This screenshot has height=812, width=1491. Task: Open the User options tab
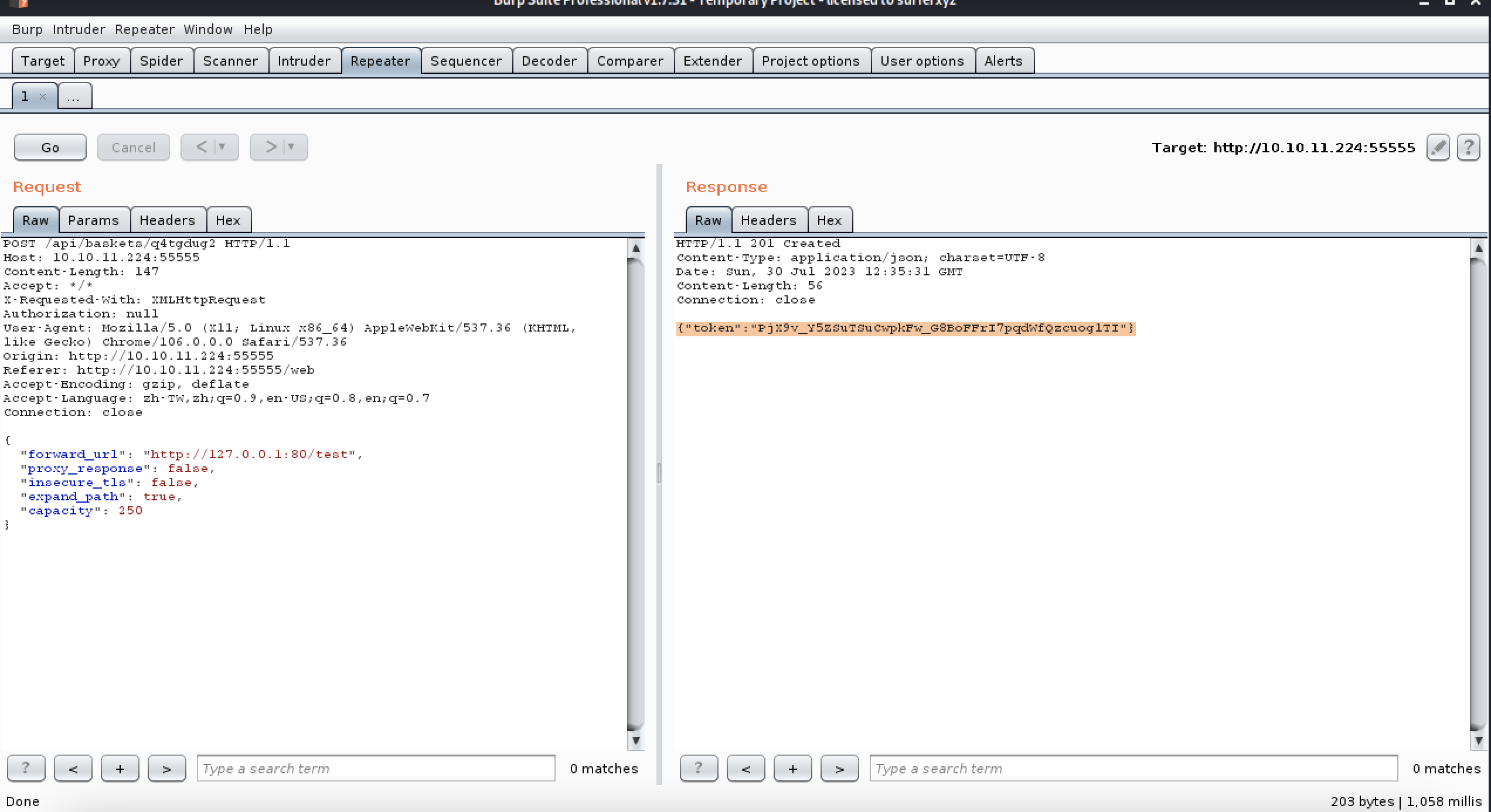click(922, 61)
